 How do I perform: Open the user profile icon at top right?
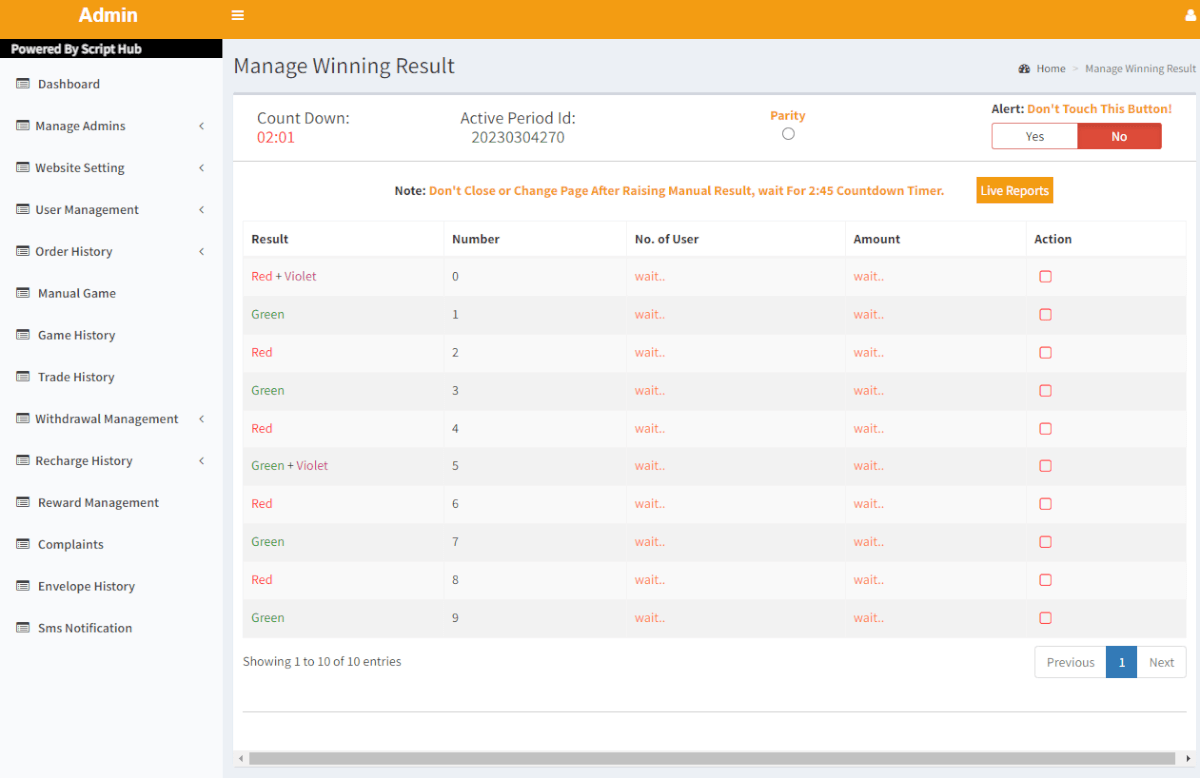coord(1190,15)
